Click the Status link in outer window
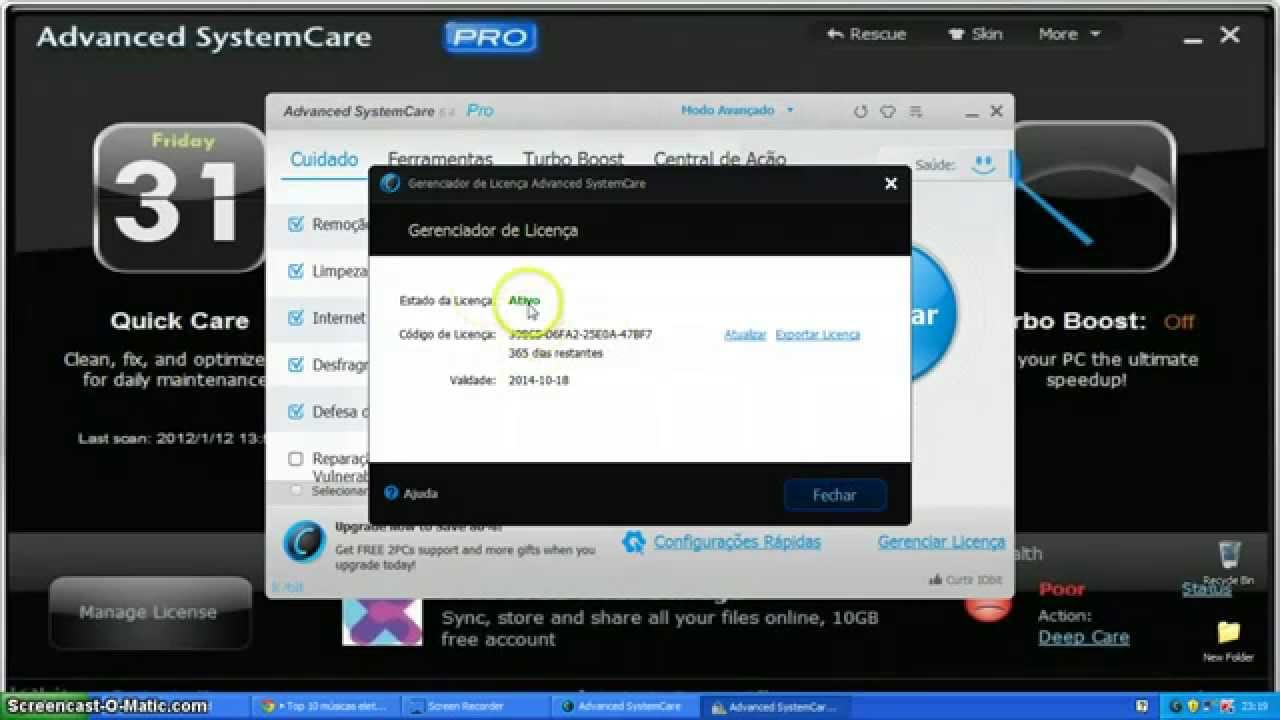 click(x=1206, y=589)
